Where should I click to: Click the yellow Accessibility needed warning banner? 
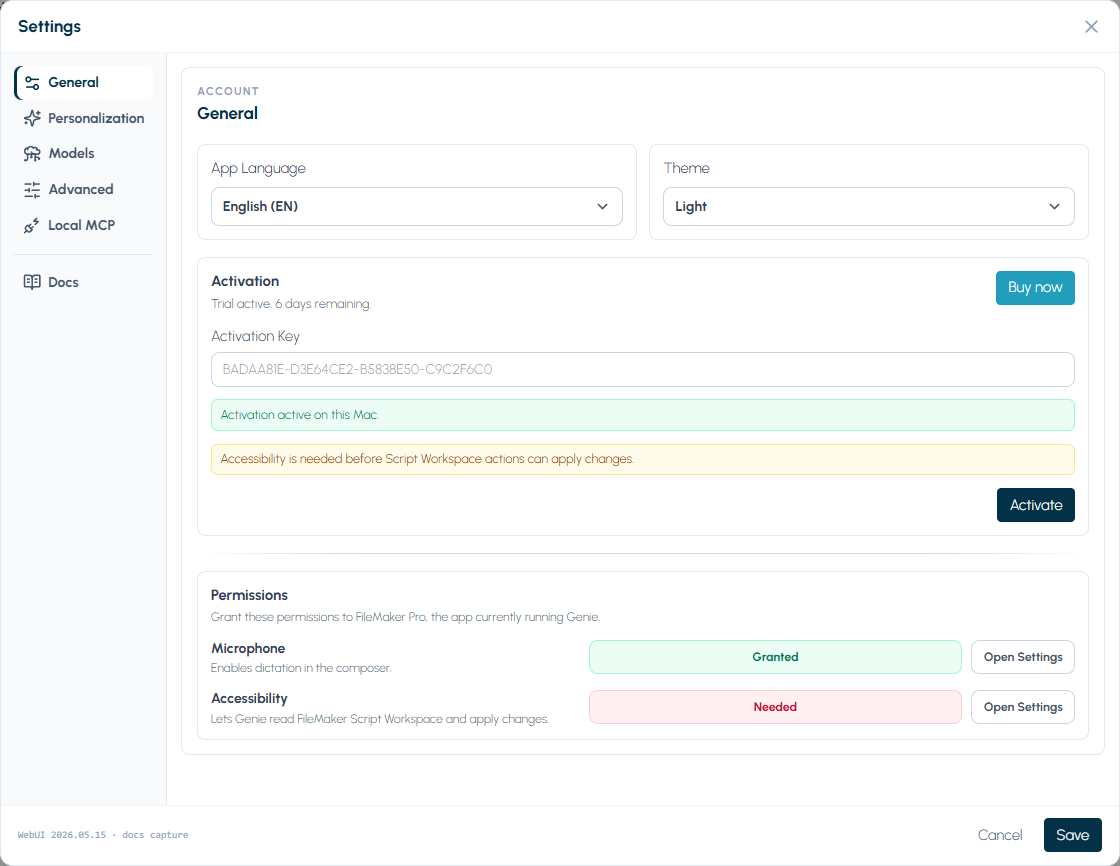coord(643,459)
